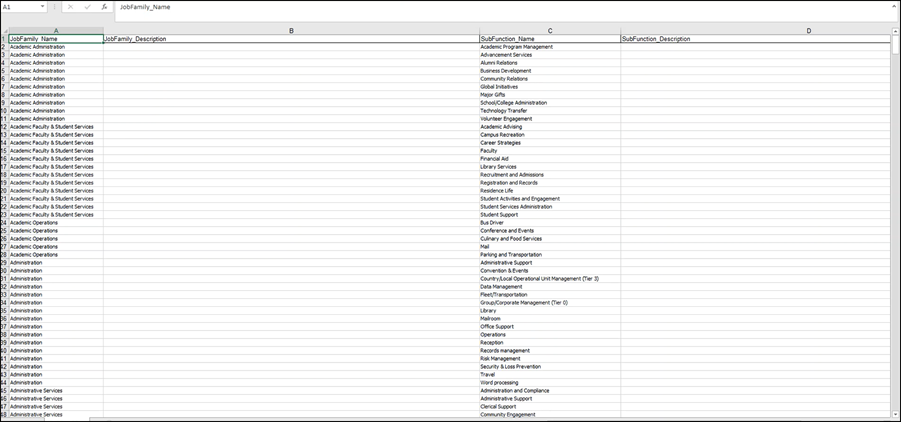
Task: Click the Cancel X icon in formula bar
Action: [70, 6]
